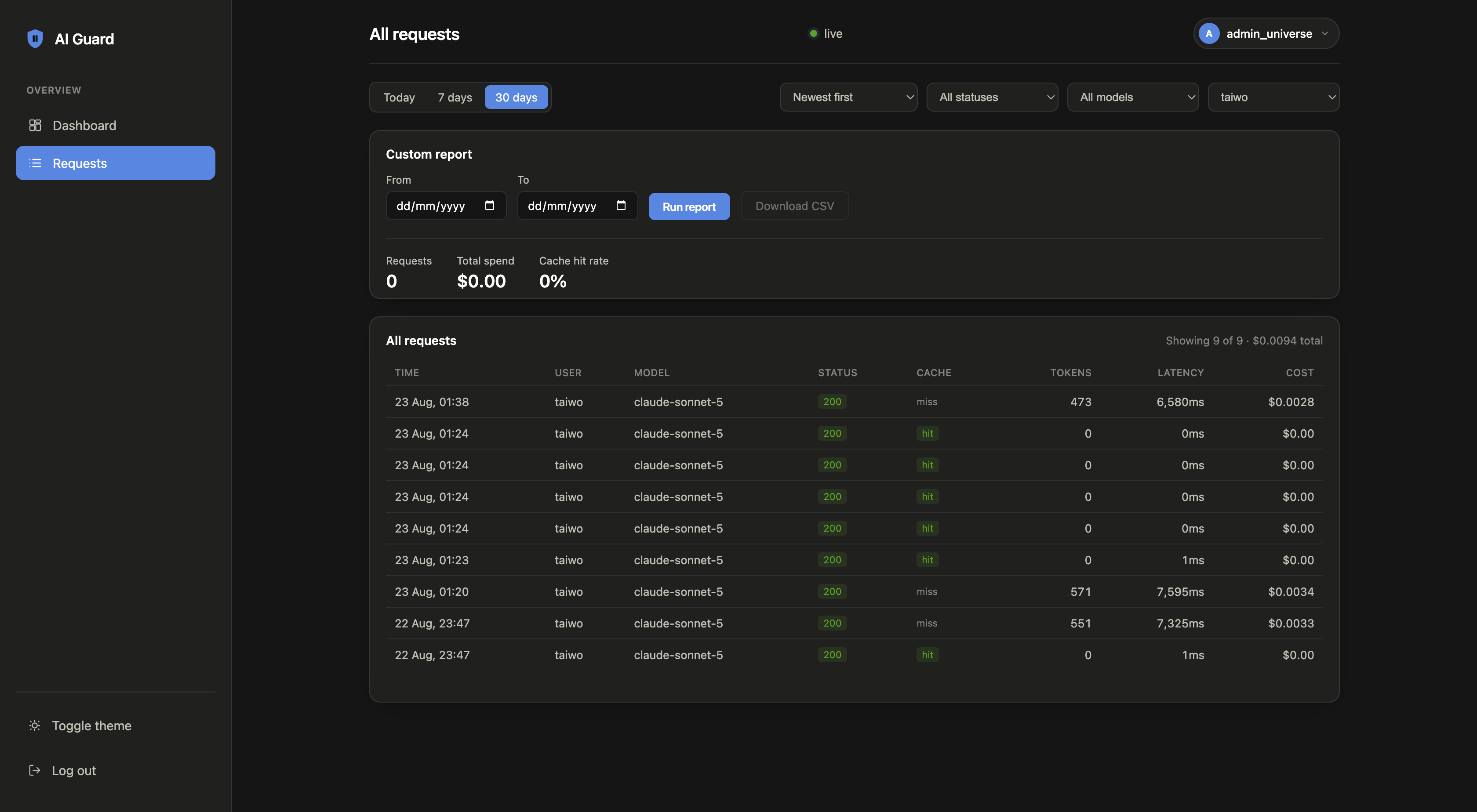Select the 23 Aug, 01:20 request row
The image size is (1477, 812).
point(854,591)
